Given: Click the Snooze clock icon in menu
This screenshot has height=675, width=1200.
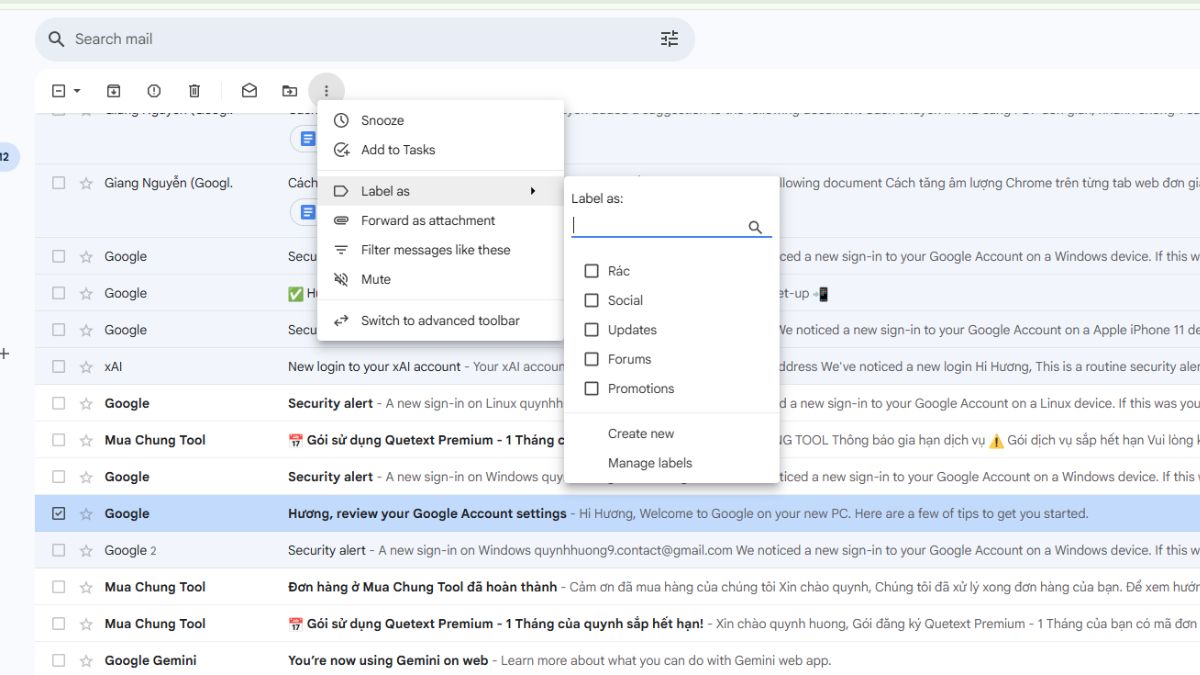Looking at the screenshot, I should pos(341,120).
